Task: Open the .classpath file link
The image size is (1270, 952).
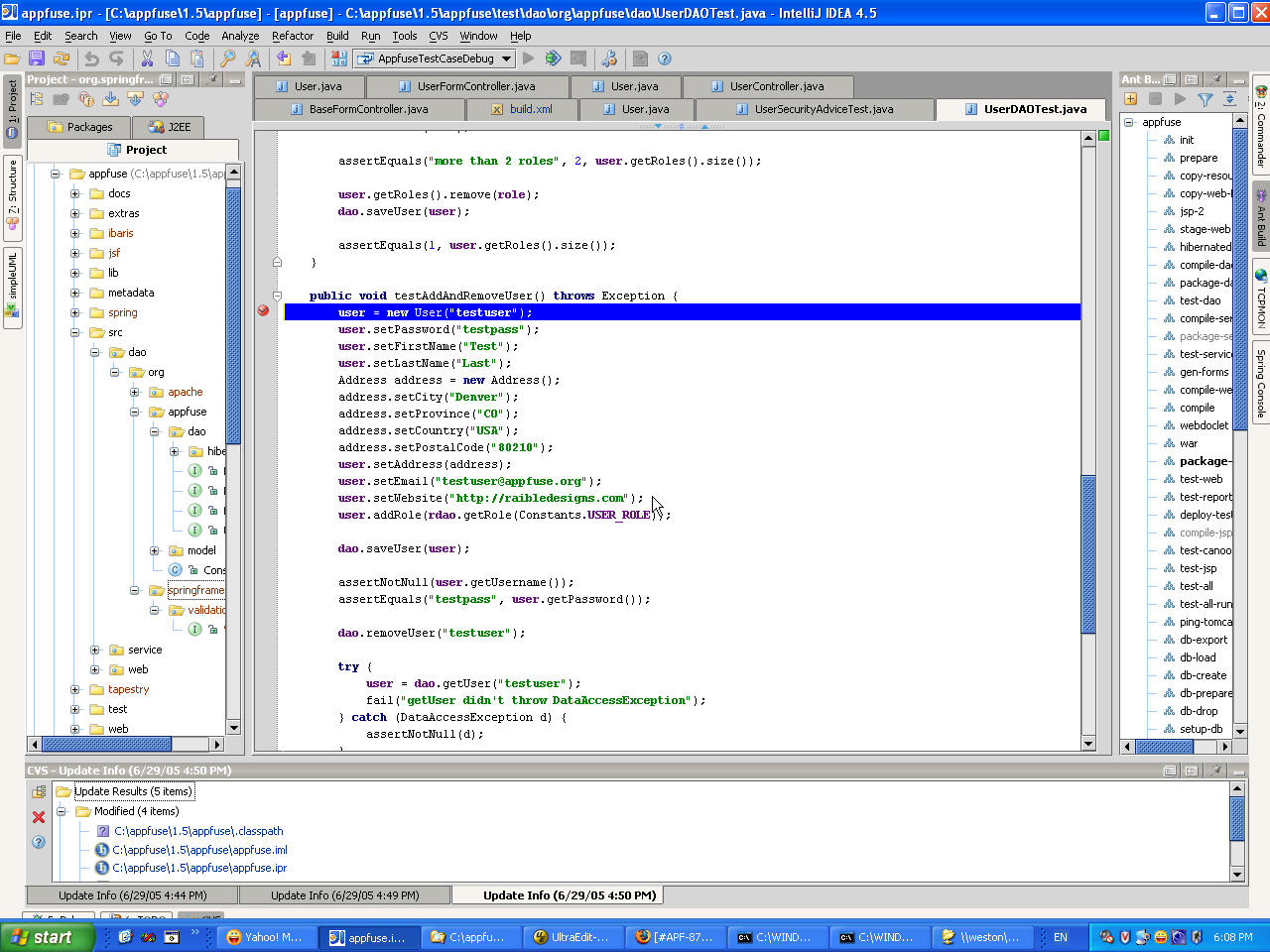Action: [198, 831]
